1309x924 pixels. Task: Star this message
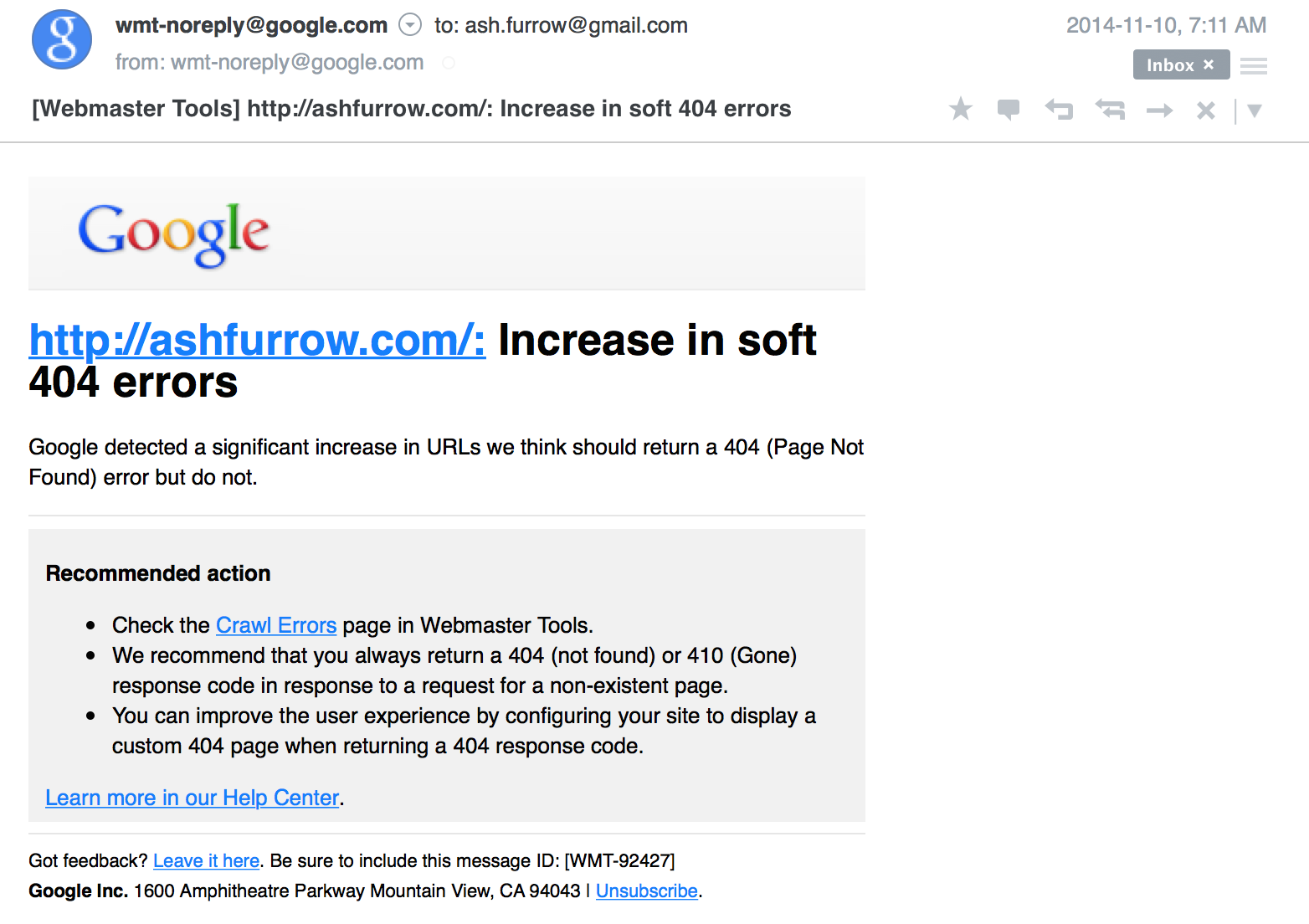(960, 109)
